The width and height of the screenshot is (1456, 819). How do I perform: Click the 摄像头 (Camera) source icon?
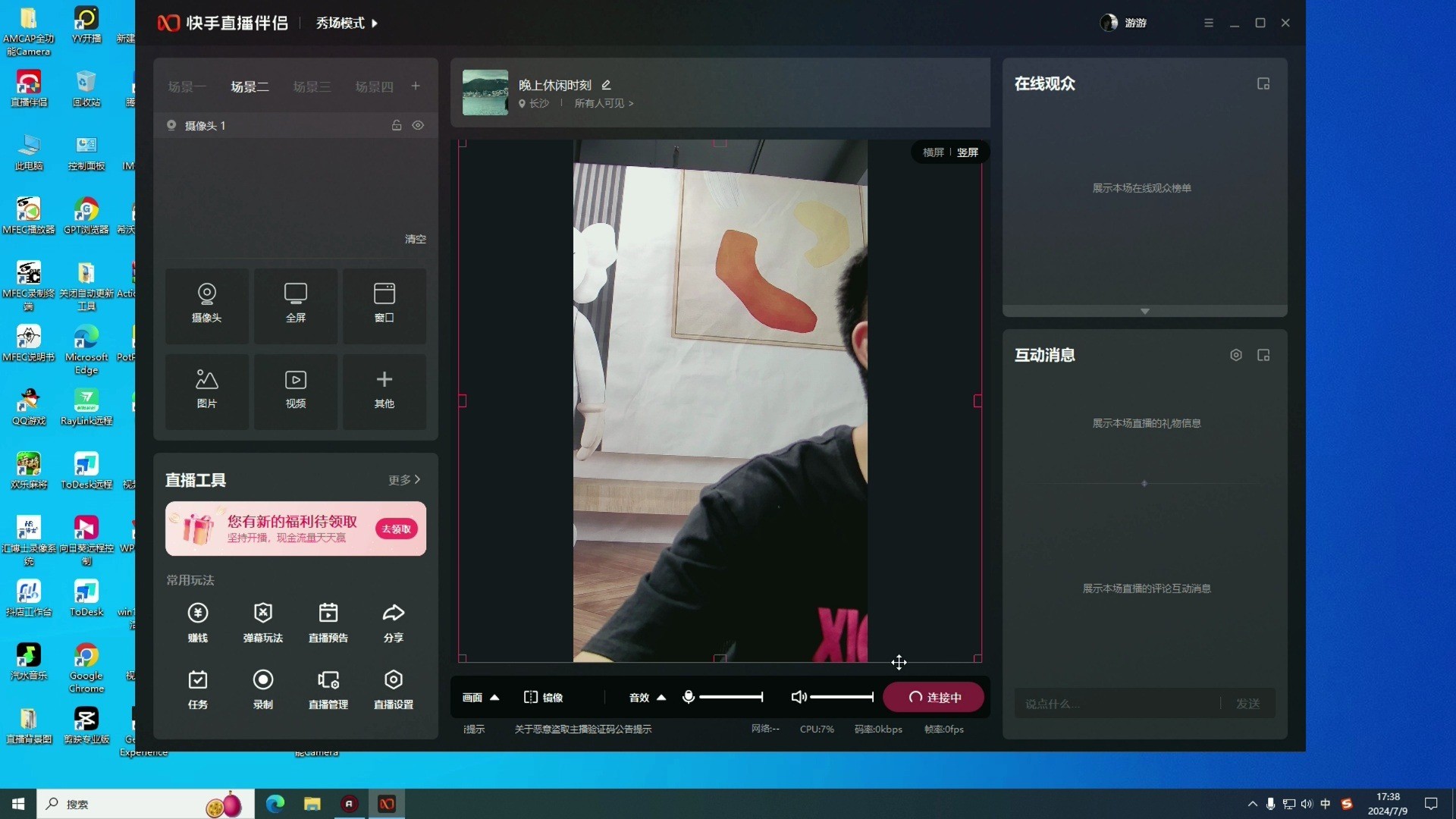207,300
